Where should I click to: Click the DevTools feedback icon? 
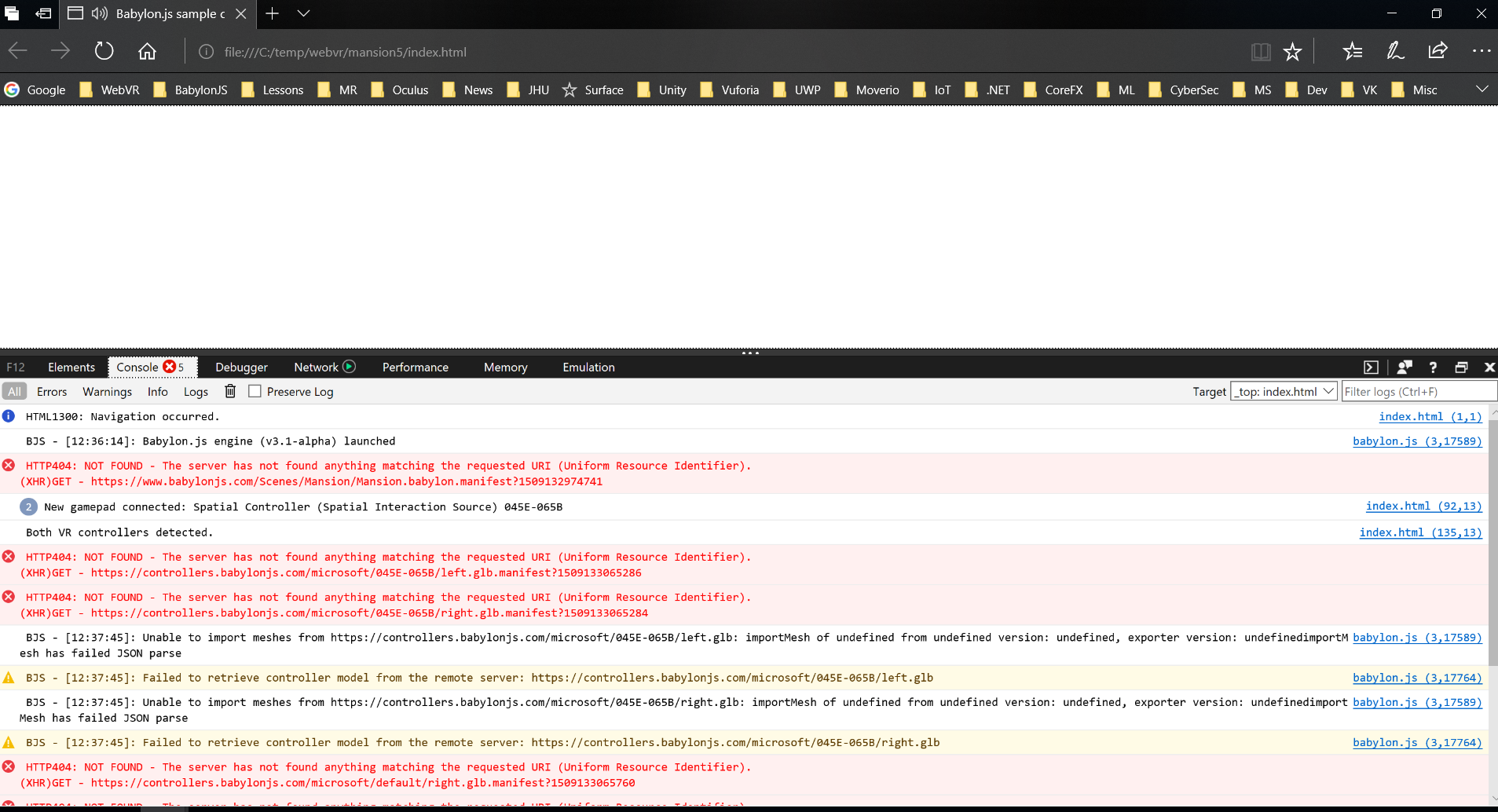[x=1405, y=368]
